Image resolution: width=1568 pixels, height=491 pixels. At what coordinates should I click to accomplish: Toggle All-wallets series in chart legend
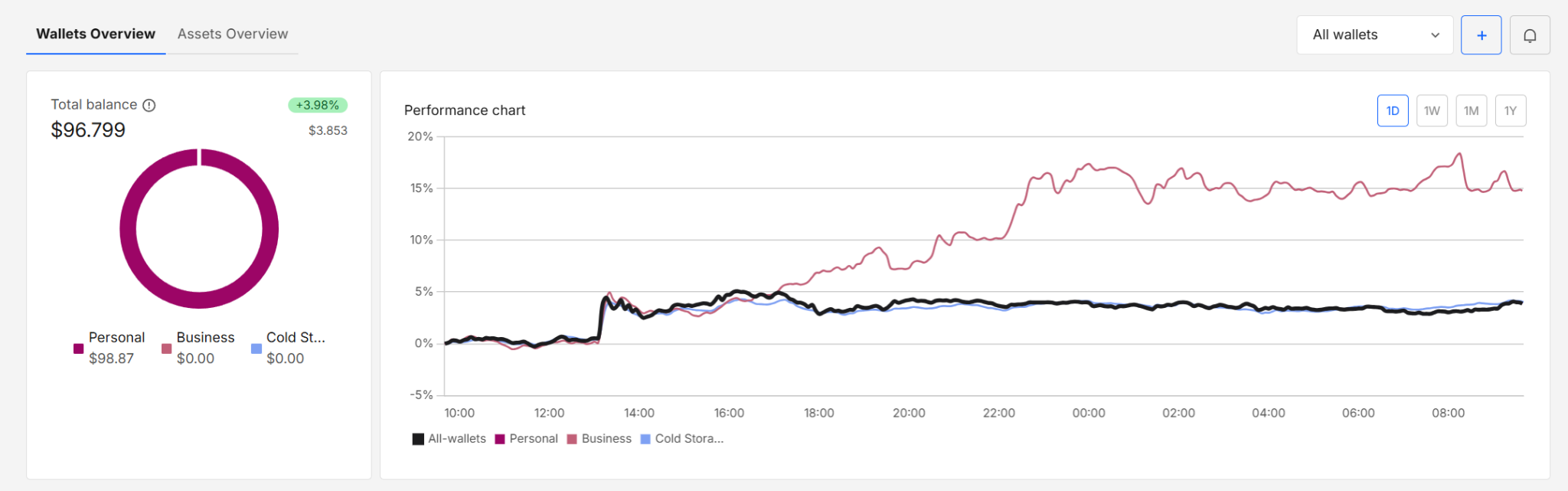(x=449, y=439)
